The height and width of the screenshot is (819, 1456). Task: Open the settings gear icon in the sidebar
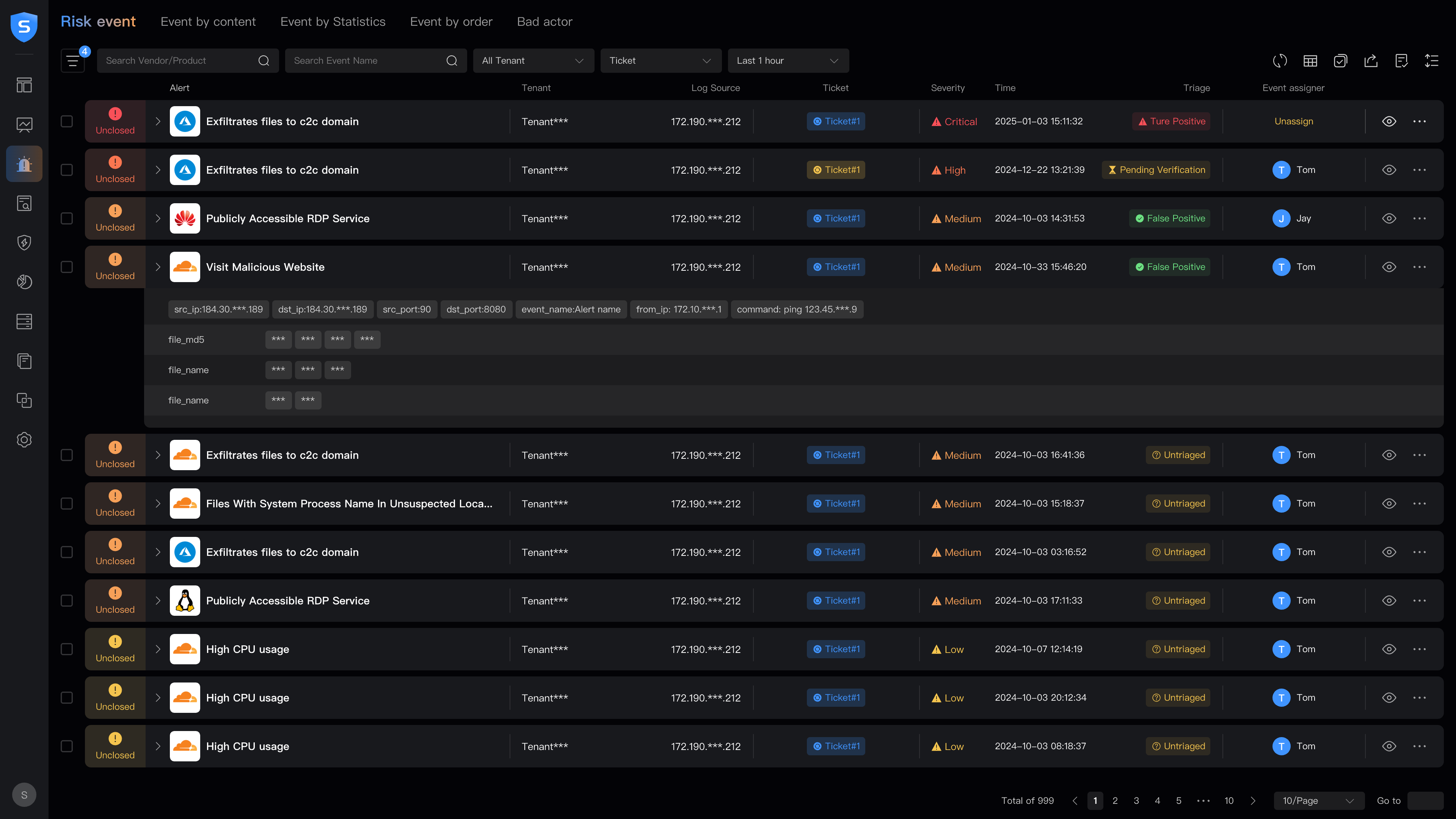coord(24,440)
